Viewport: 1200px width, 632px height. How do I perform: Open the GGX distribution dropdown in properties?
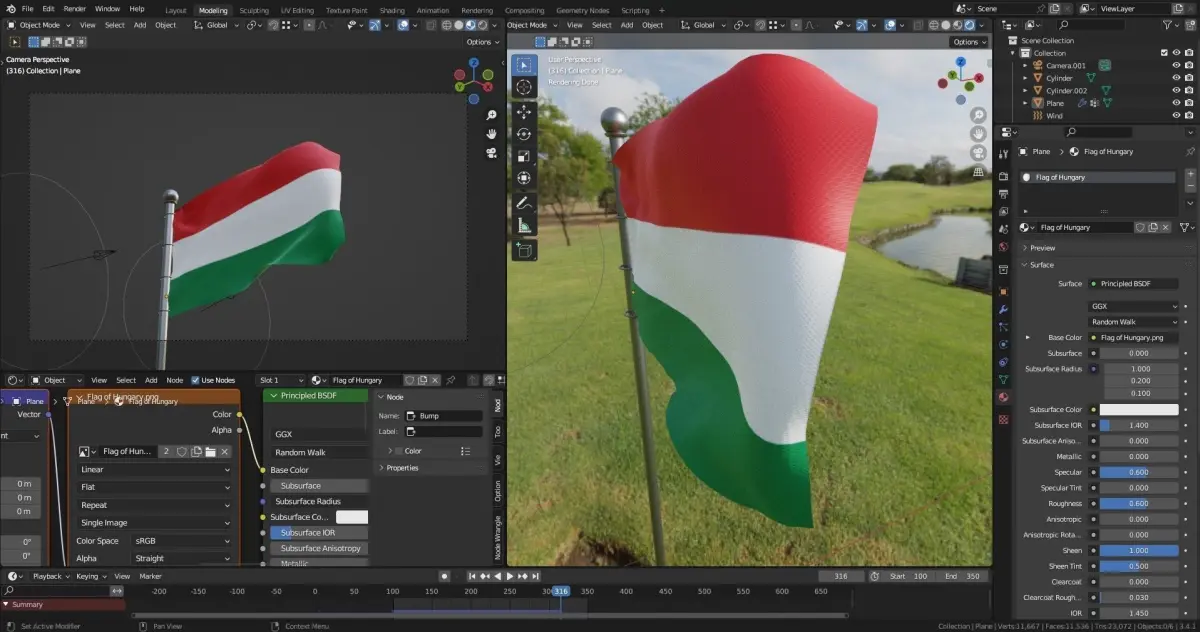1135,307
